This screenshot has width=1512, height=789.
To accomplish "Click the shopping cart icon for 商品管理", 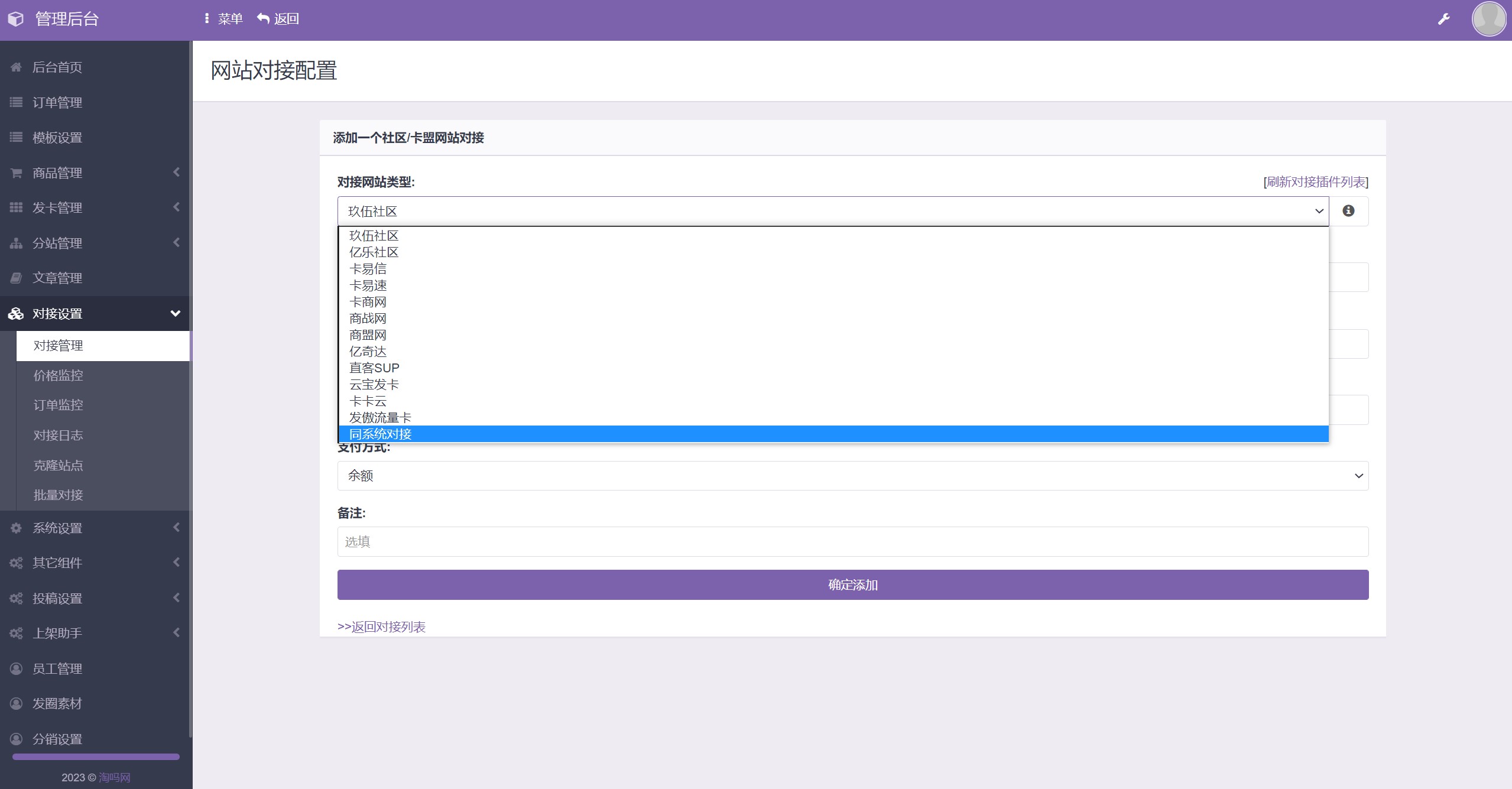I will [x=16, y=173].
